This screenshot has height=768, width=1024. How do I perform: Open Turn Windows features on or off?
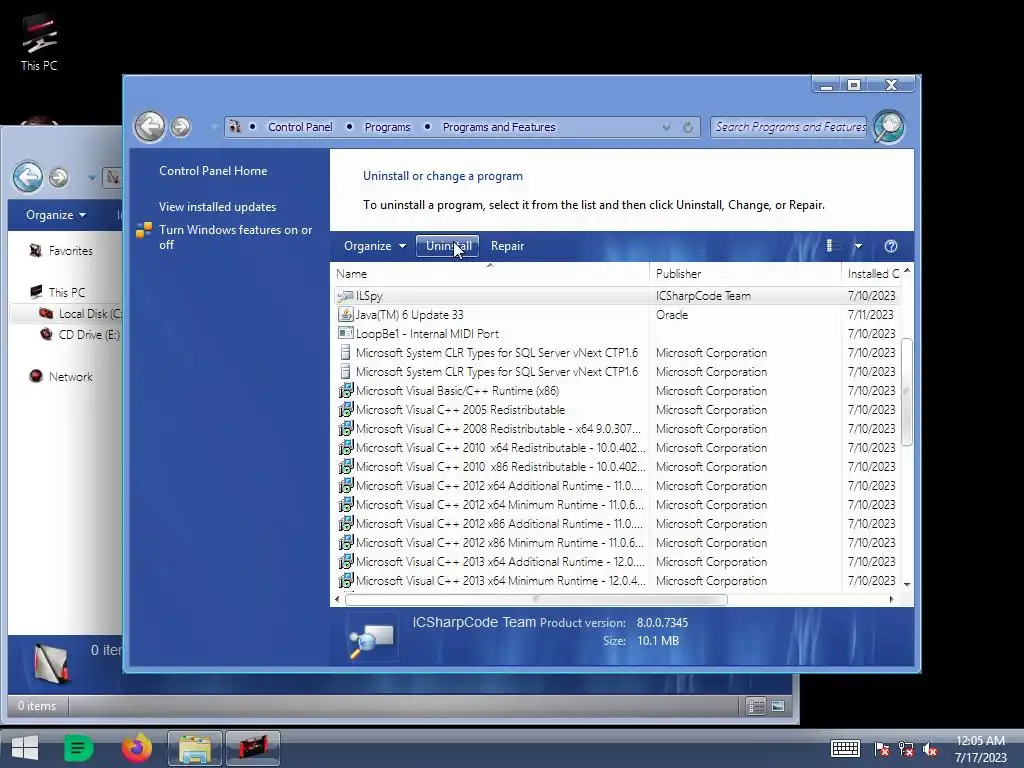click(x=236, y=237)
